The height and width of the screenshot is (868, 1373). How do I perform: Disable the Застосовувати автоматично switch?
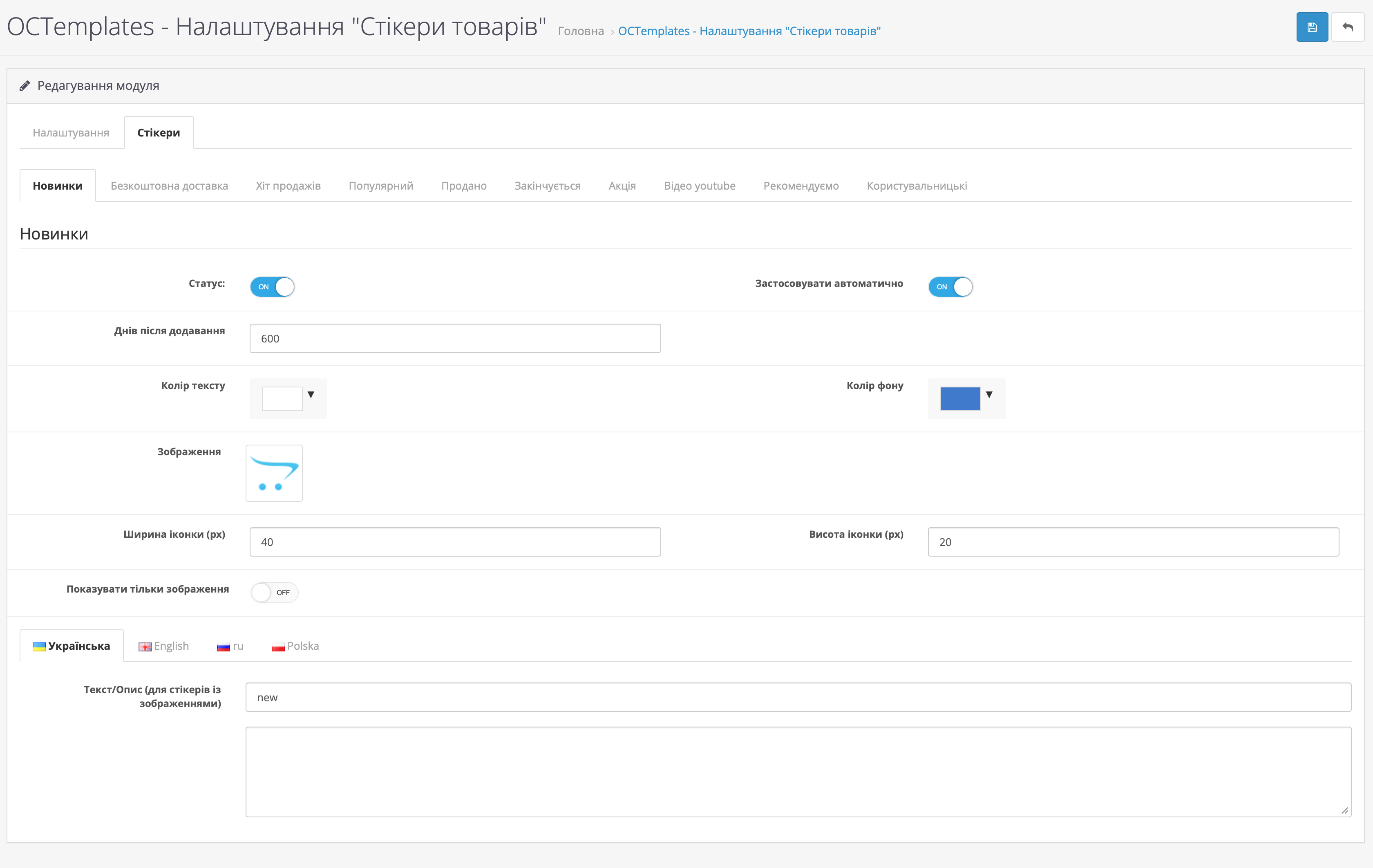(x=950, y=286)
